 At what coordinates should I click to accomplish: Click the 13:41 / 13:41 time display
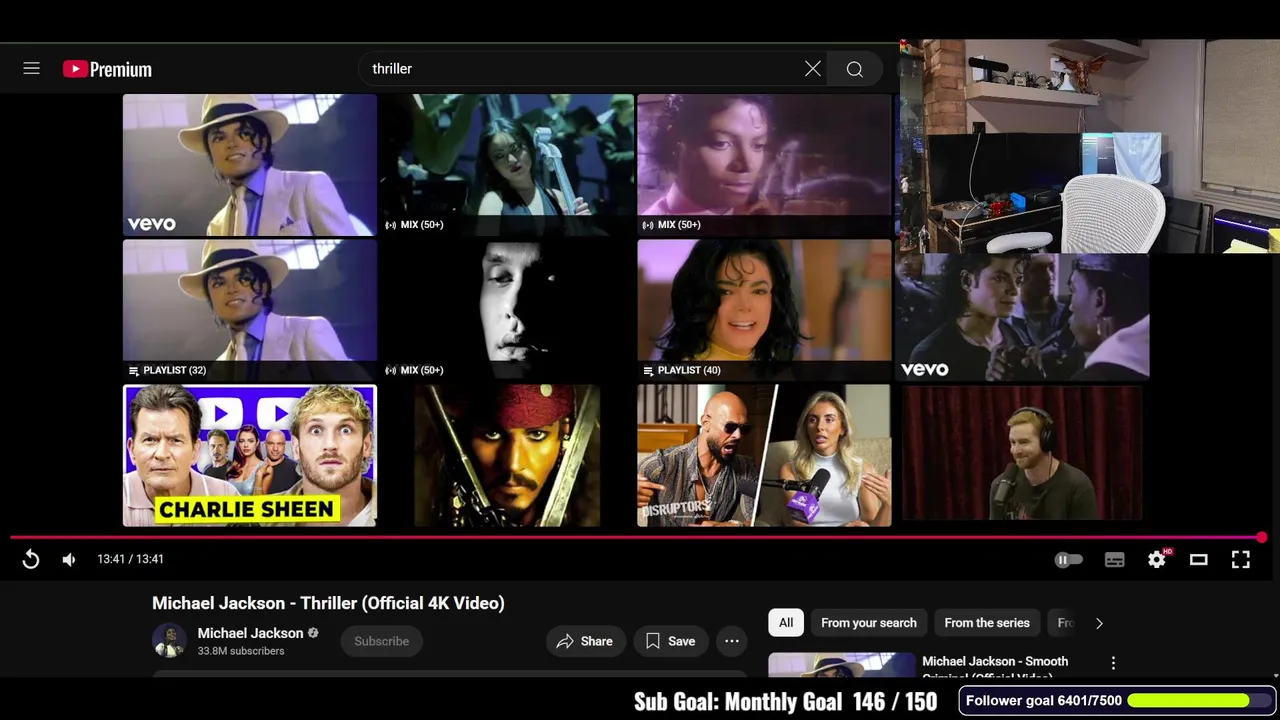tap(130, 559)
